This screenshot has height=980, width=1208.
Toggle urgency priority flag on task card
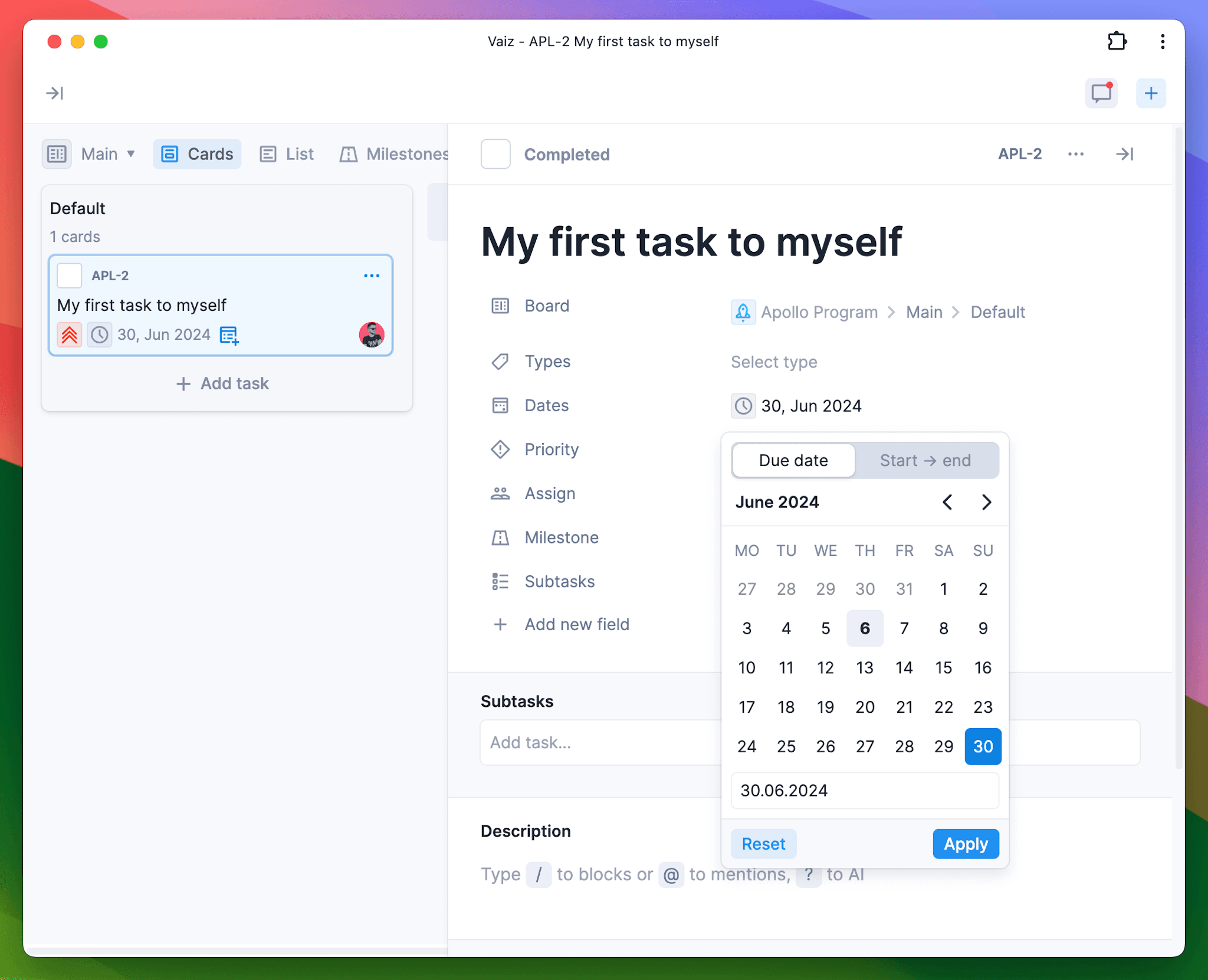69,334
